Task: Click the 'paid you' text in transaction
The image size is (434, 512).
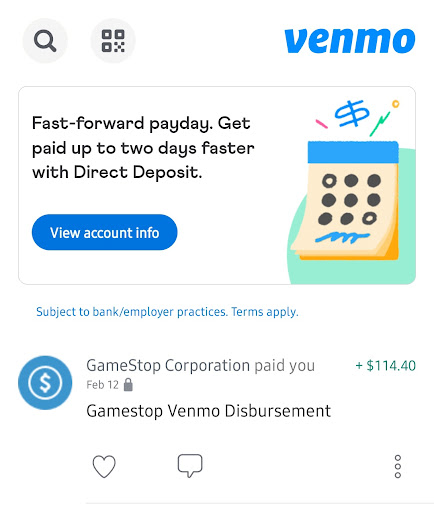Action: tap(285, 366)
